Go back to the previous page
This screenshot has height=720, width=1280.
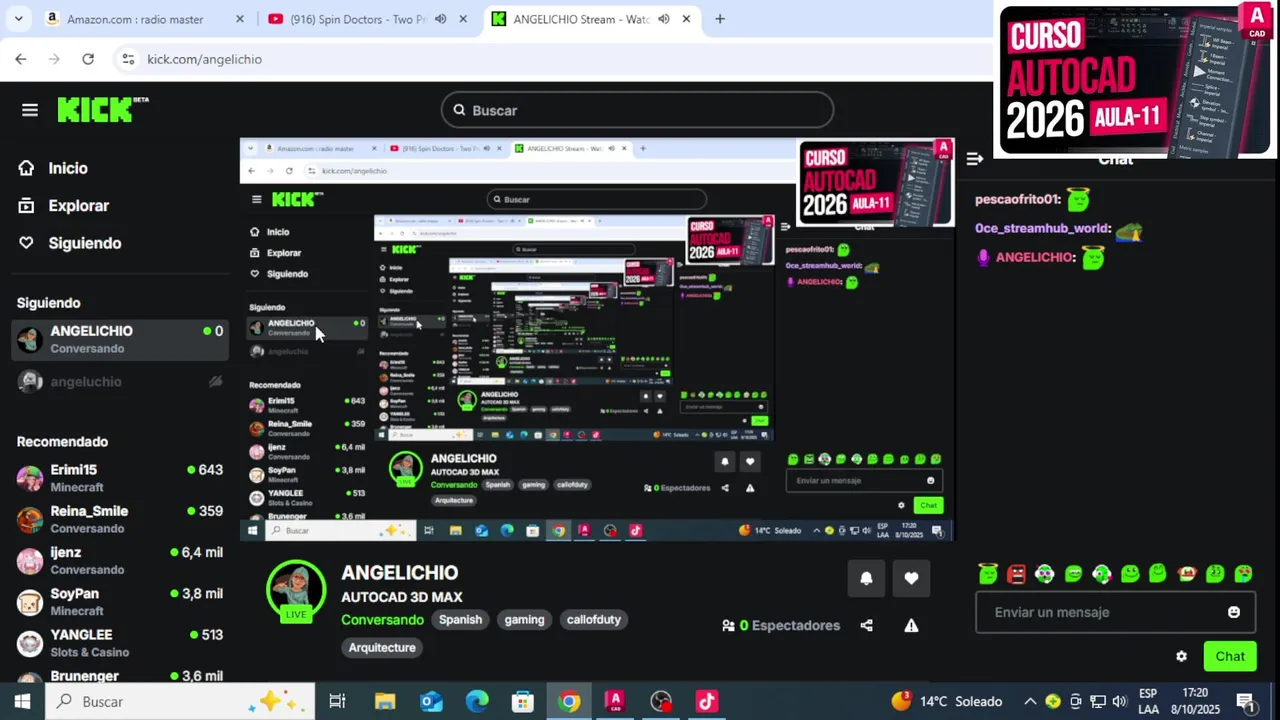coord(21,59)
